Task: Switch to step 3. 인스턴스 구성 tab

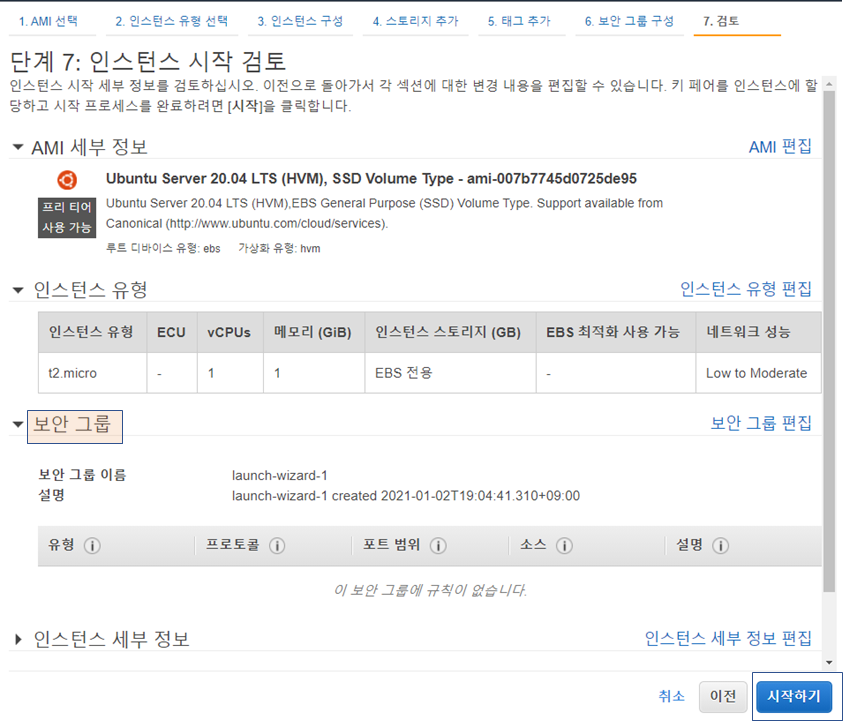Action: coord(300,22)
